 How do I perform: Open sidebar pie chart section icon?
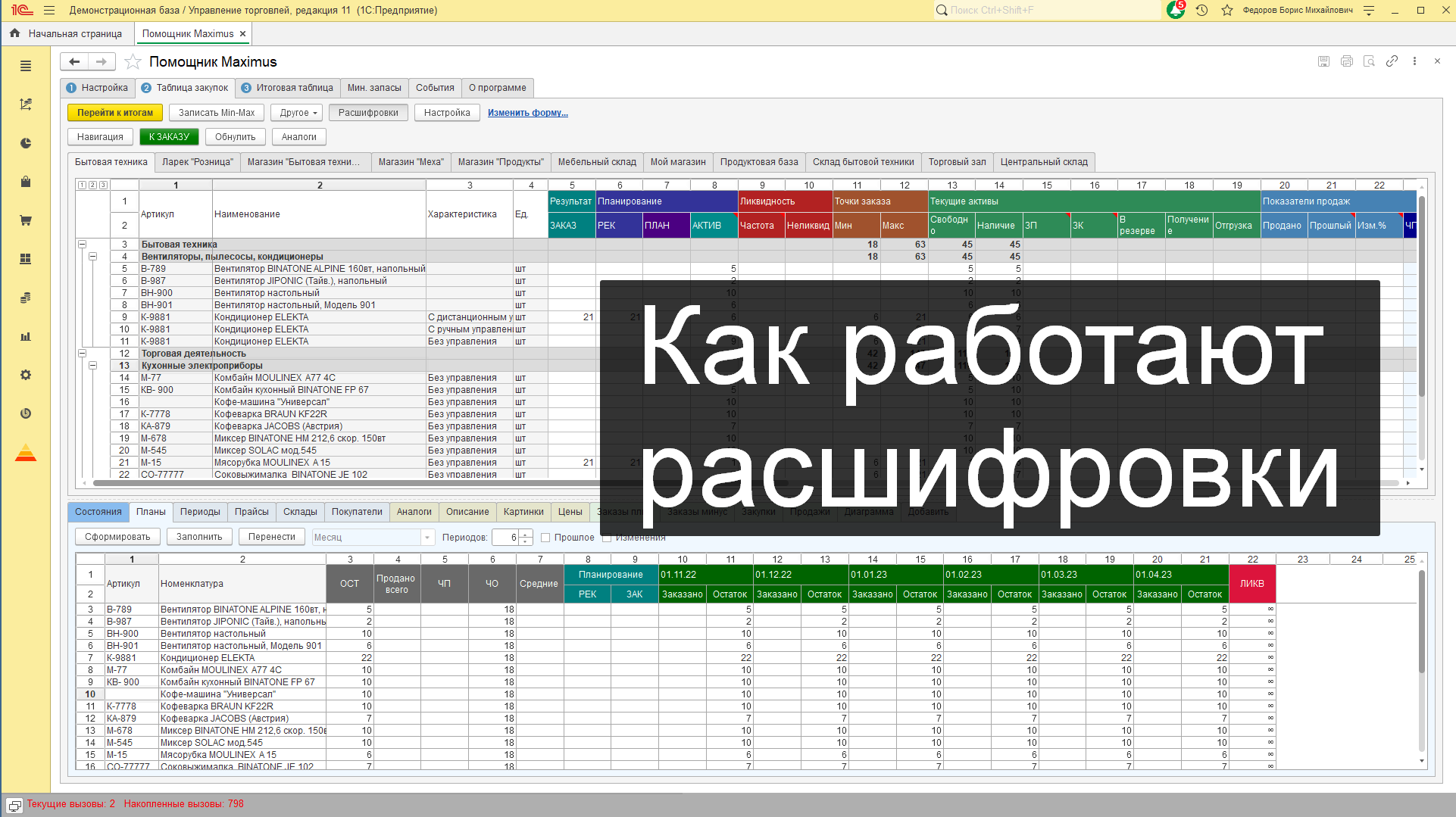point(26,143)
